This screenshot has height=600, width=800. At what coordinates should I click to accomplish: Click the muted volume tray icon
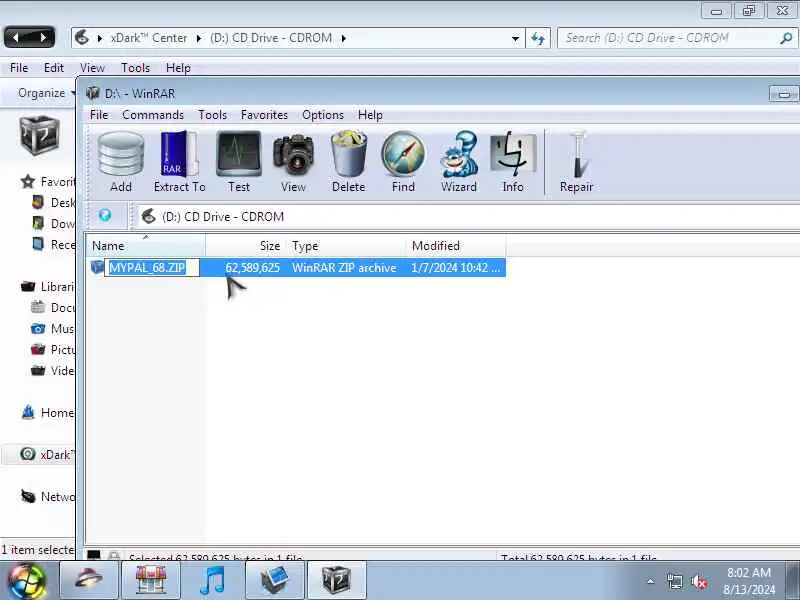tap(699, 582)
